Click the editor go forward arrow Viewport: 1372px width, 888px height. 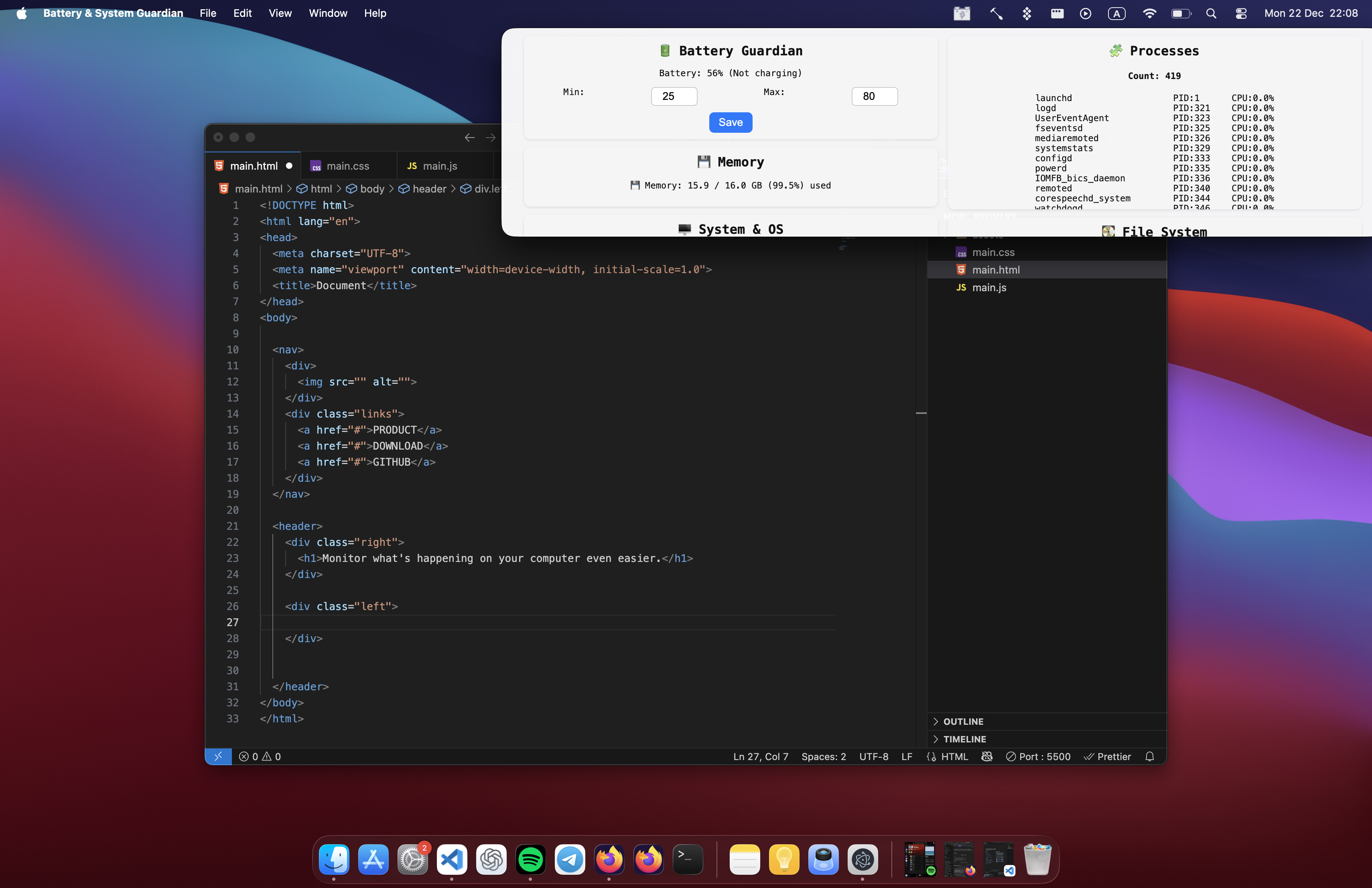pos(490,137)
